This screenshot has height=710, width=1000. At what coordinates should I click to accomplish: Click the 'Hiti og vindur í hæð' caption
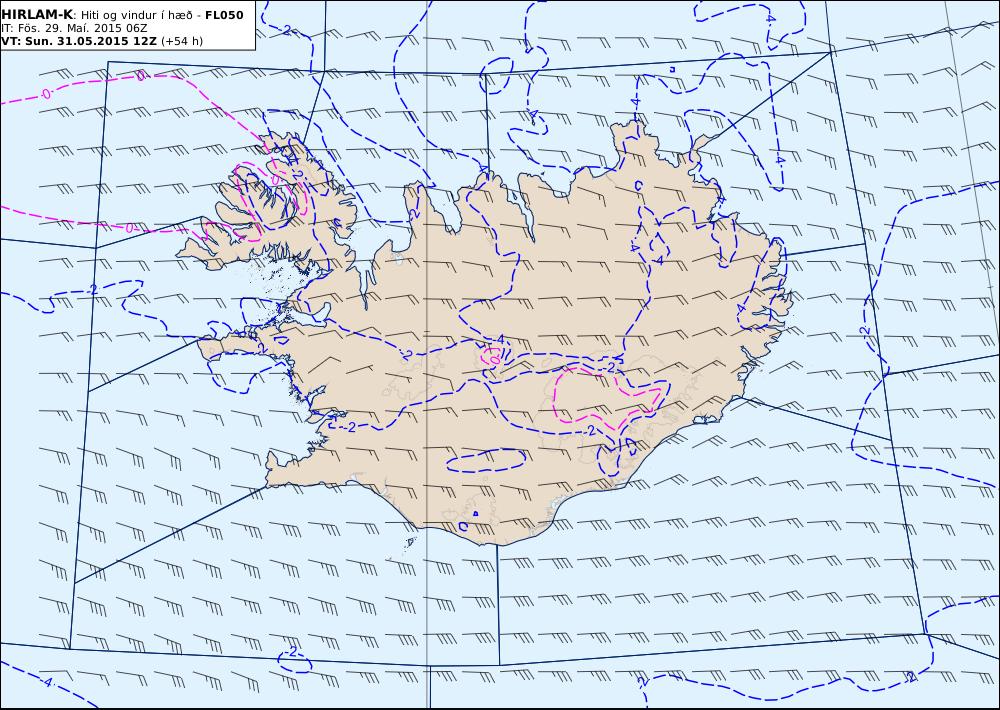(x=137, y=16)
